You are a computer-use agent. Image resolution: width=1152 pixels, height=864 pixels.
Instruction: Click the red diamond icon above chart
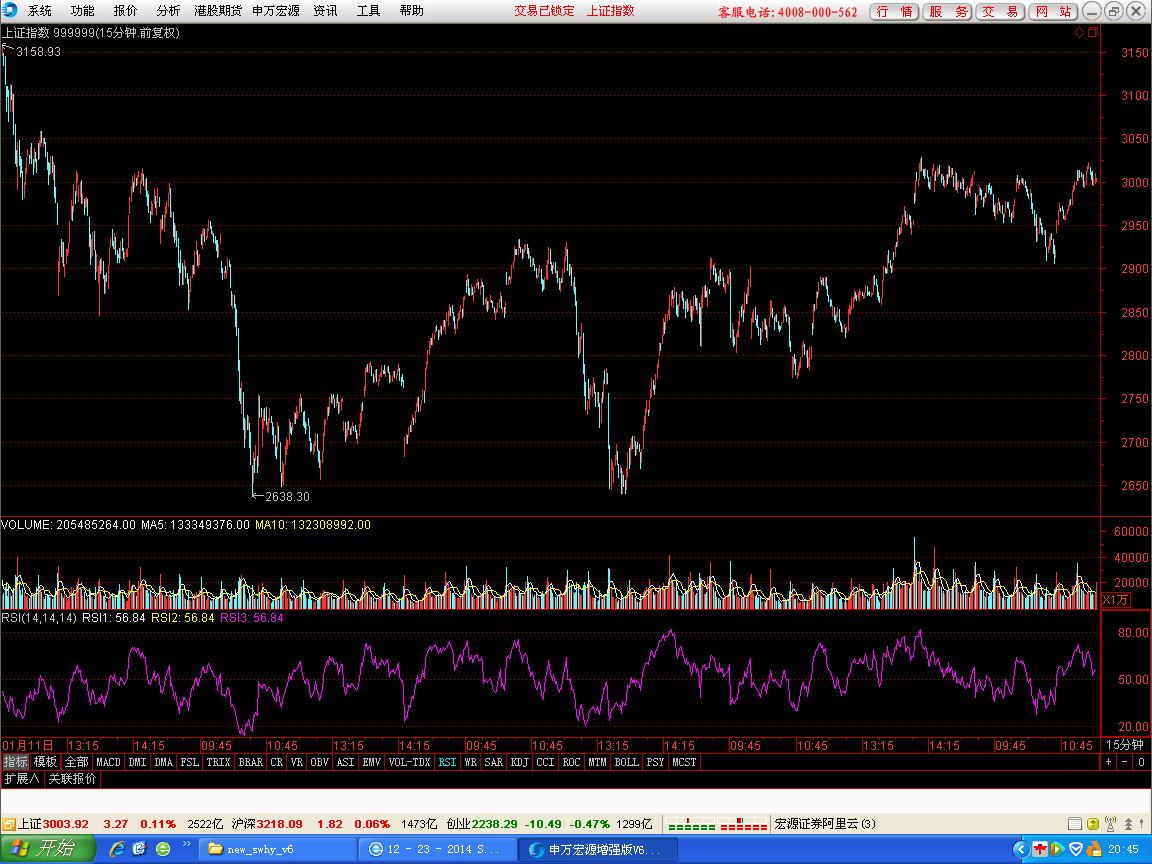(1079, 32)
